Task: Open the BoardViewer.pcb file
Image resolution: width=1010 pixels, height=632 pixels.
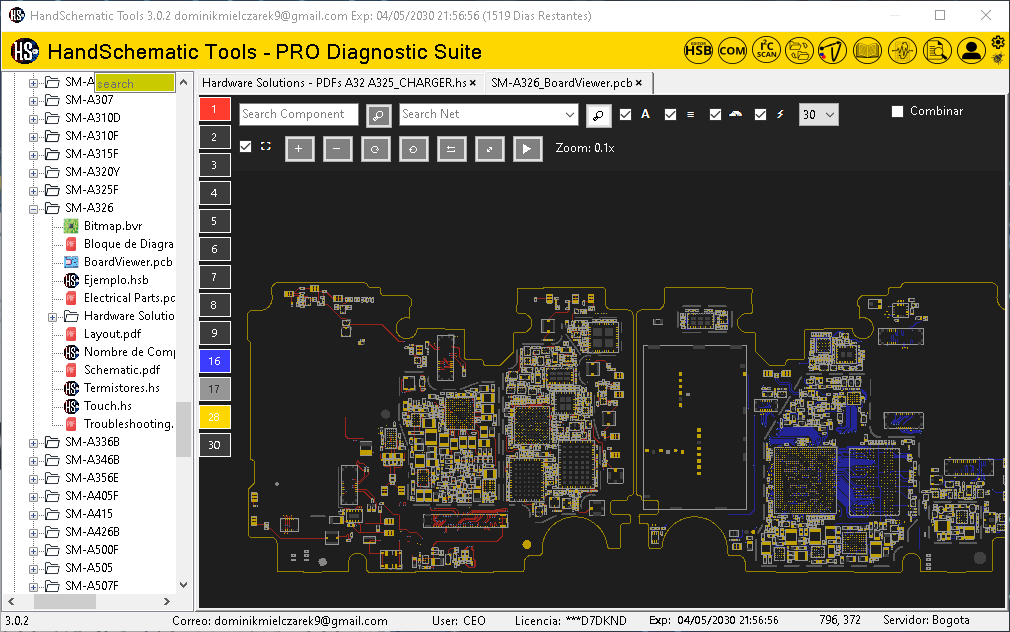Action: click(128, 262)
